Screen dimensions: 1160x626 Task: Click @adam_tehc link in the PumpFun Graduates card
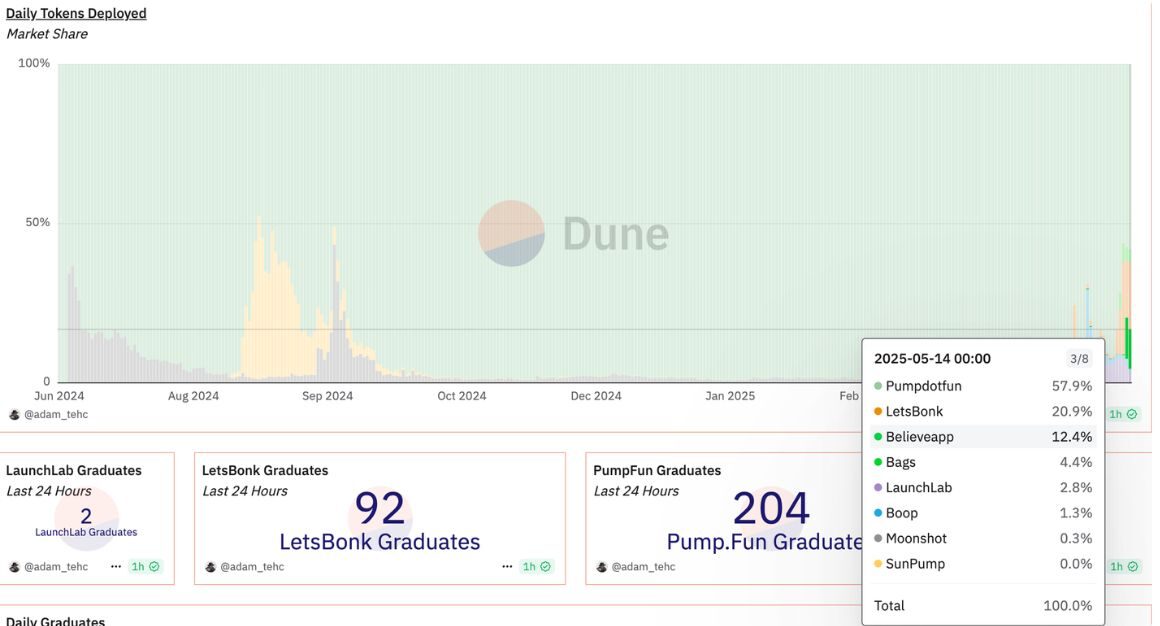644,567
